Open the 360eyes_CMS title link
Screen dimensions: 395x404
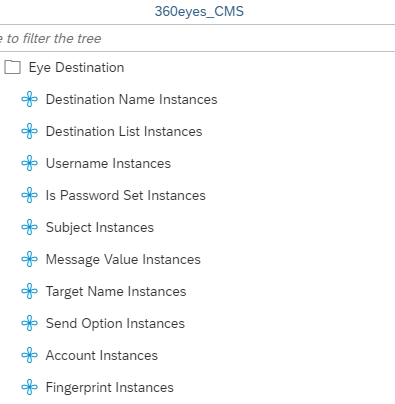tap(199, 12)
